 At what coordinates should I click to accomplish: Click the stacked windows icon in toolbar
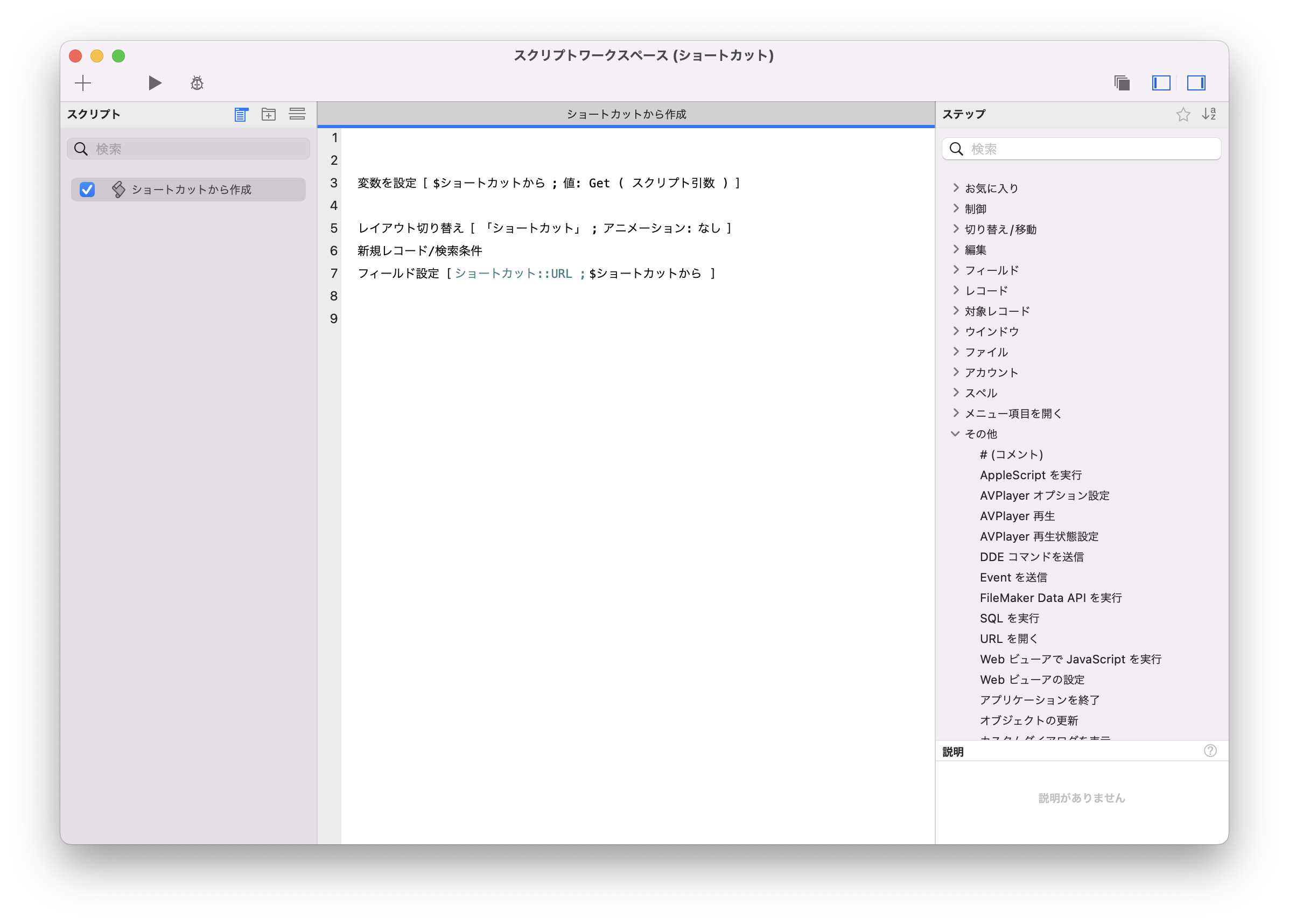[x=1122, y=83]
